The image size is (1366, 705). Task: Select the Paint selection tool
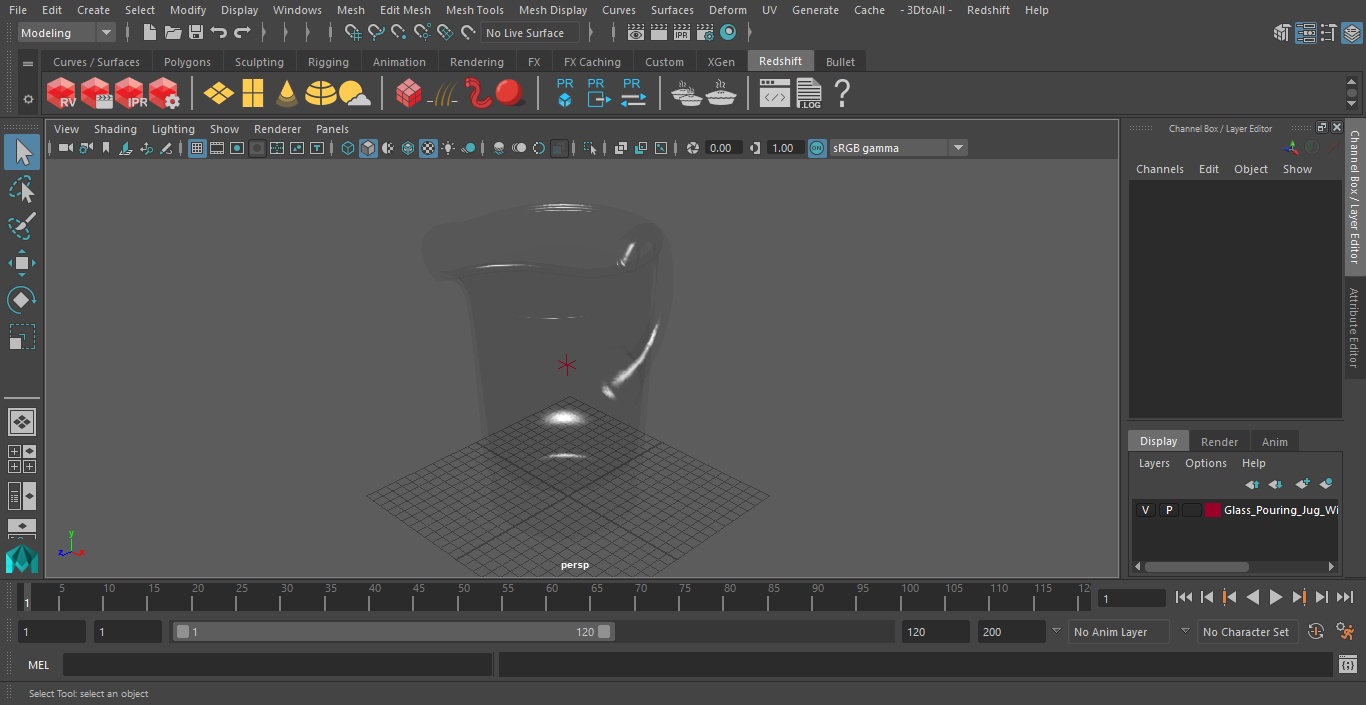pos(21,226)
